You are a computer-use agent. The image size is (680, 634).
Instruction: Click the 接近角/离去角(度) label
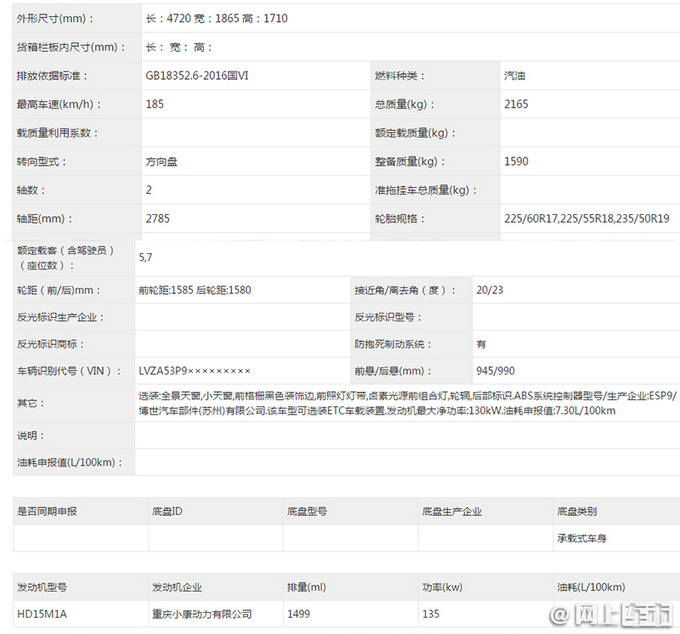[405, 290]
